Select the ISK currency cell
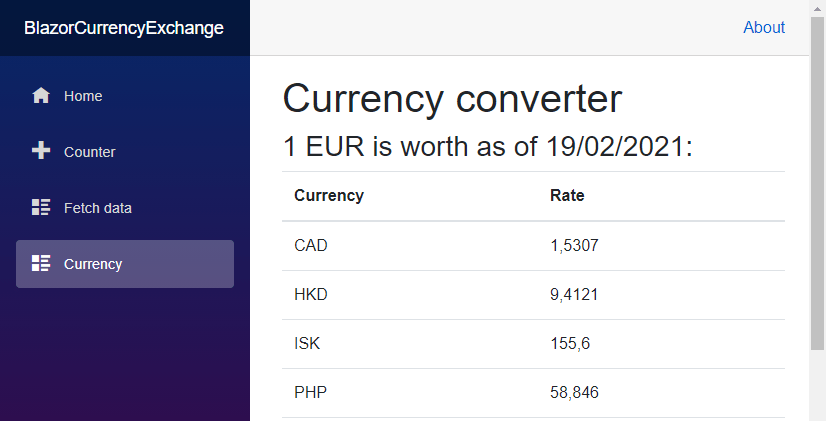This screenshot has height=421, width=826. tap(308, 343)
